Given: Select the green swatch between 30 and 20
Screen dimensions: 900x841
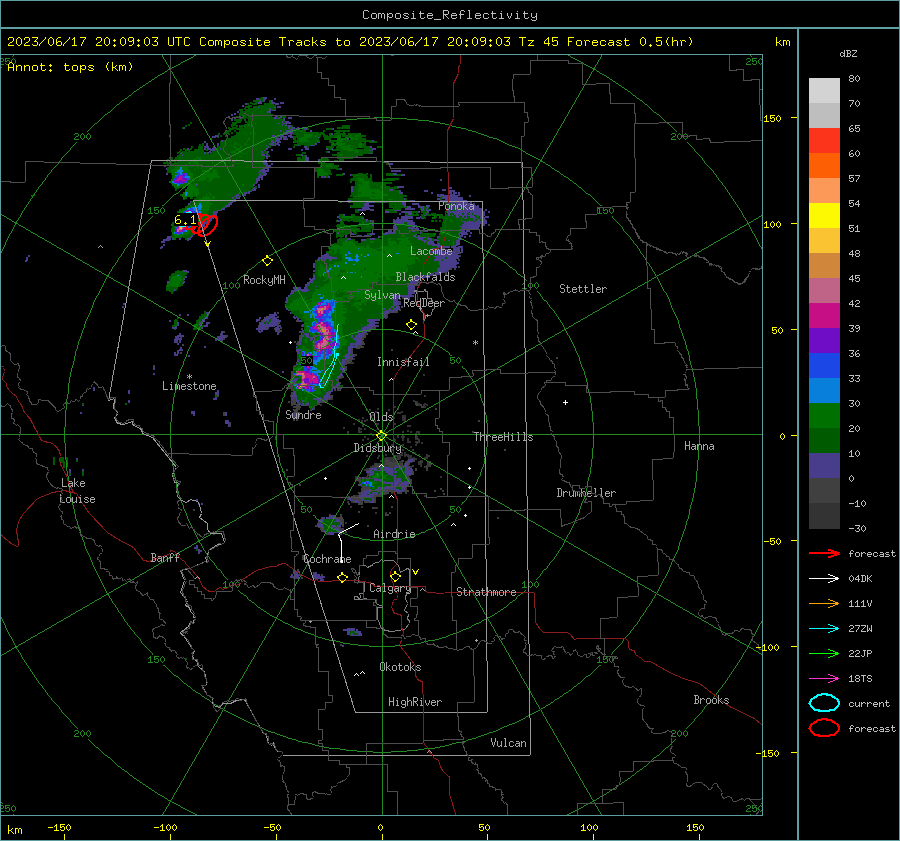Looking at the screenshot, I should point(824,416).
